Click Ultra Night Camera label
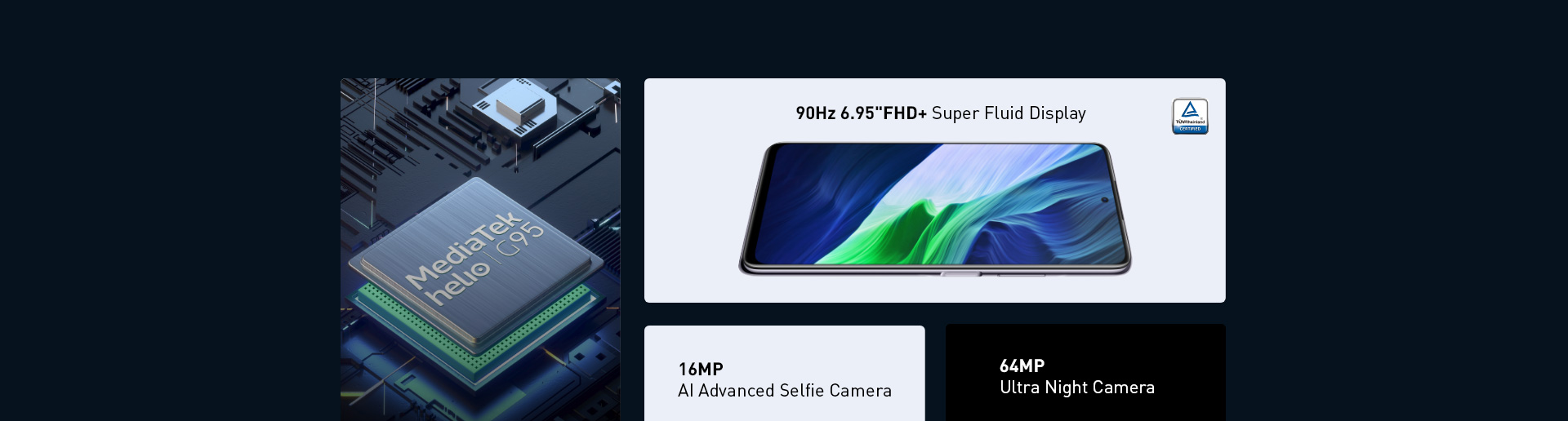Viewport: 1568px width, 421px height. click(x=1077, y=388)
